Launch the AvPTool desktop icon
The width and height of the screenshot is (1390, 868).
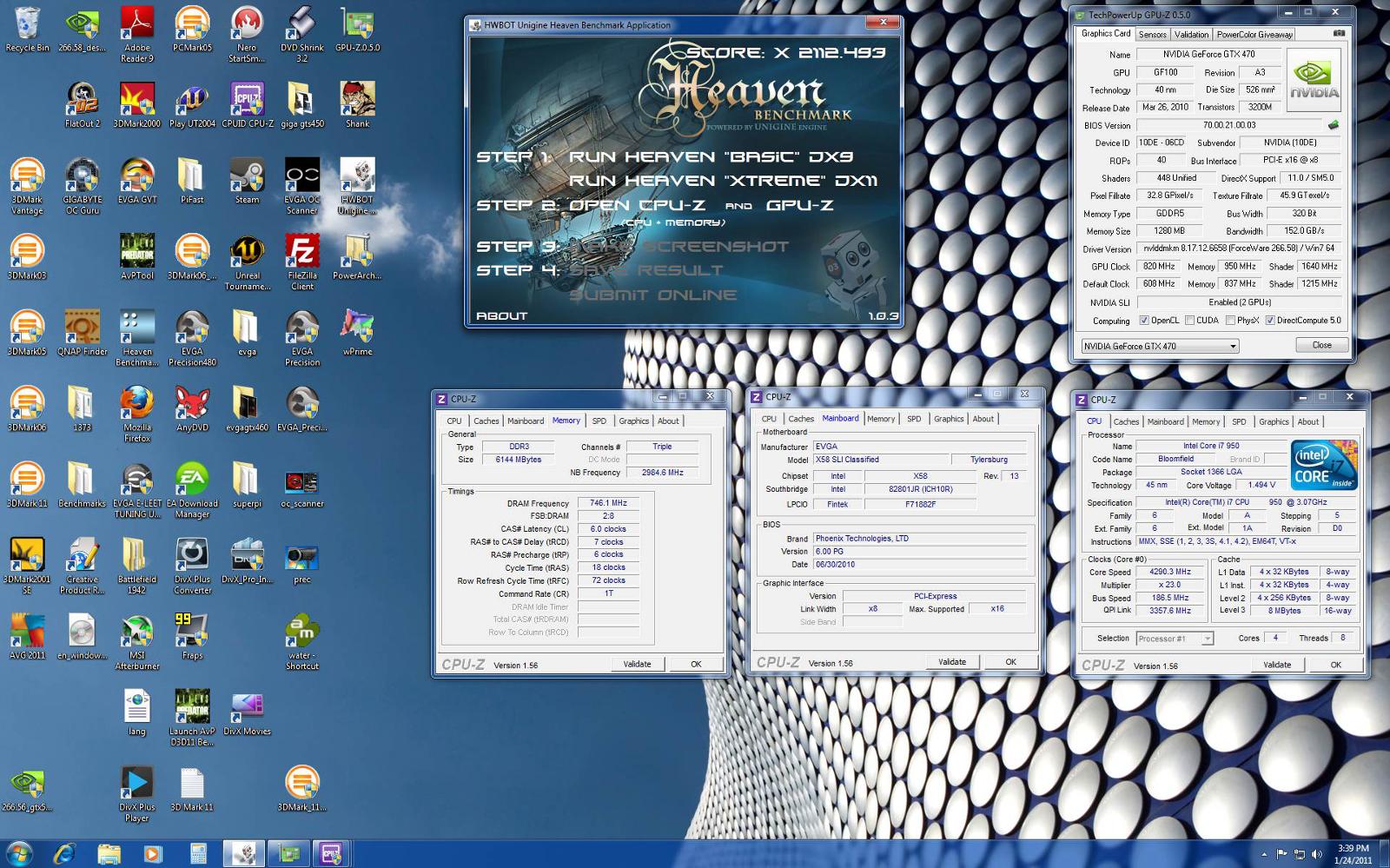click(137, 257)
